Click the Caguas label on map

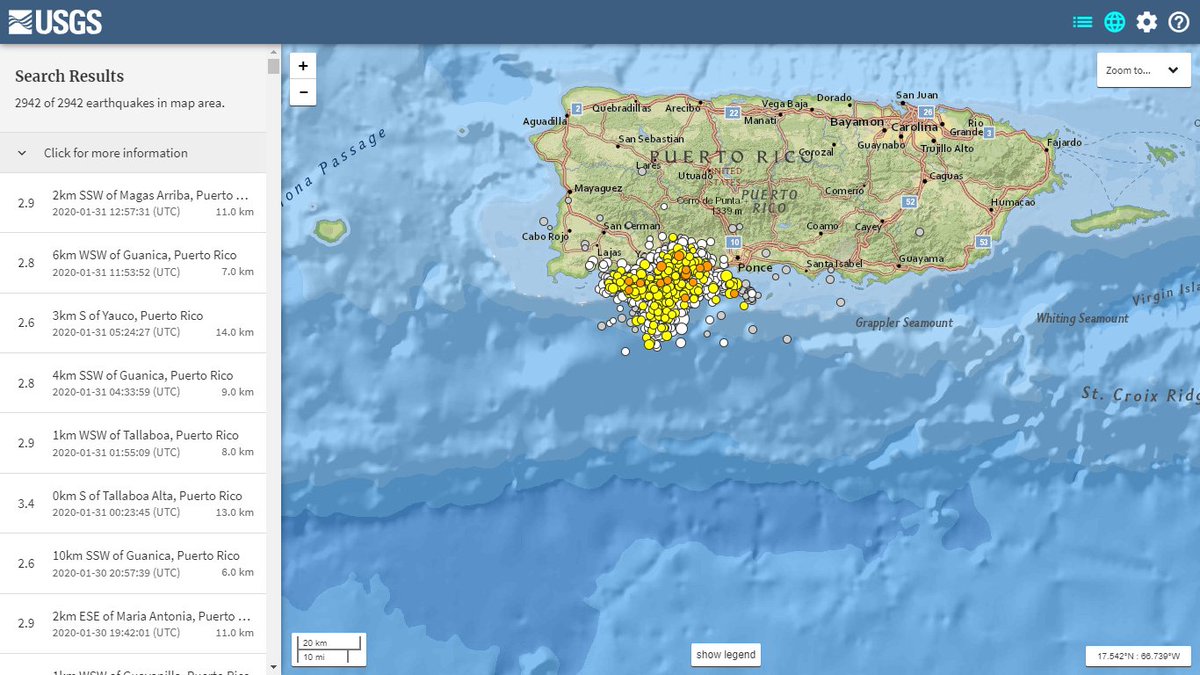click(x=945, y=176)
